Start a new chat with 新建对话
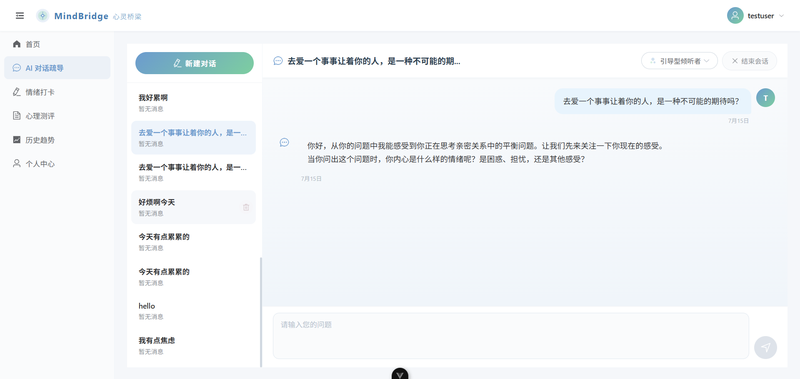The image size is (800, 379). pyautogui.click(x=194, y=63)
